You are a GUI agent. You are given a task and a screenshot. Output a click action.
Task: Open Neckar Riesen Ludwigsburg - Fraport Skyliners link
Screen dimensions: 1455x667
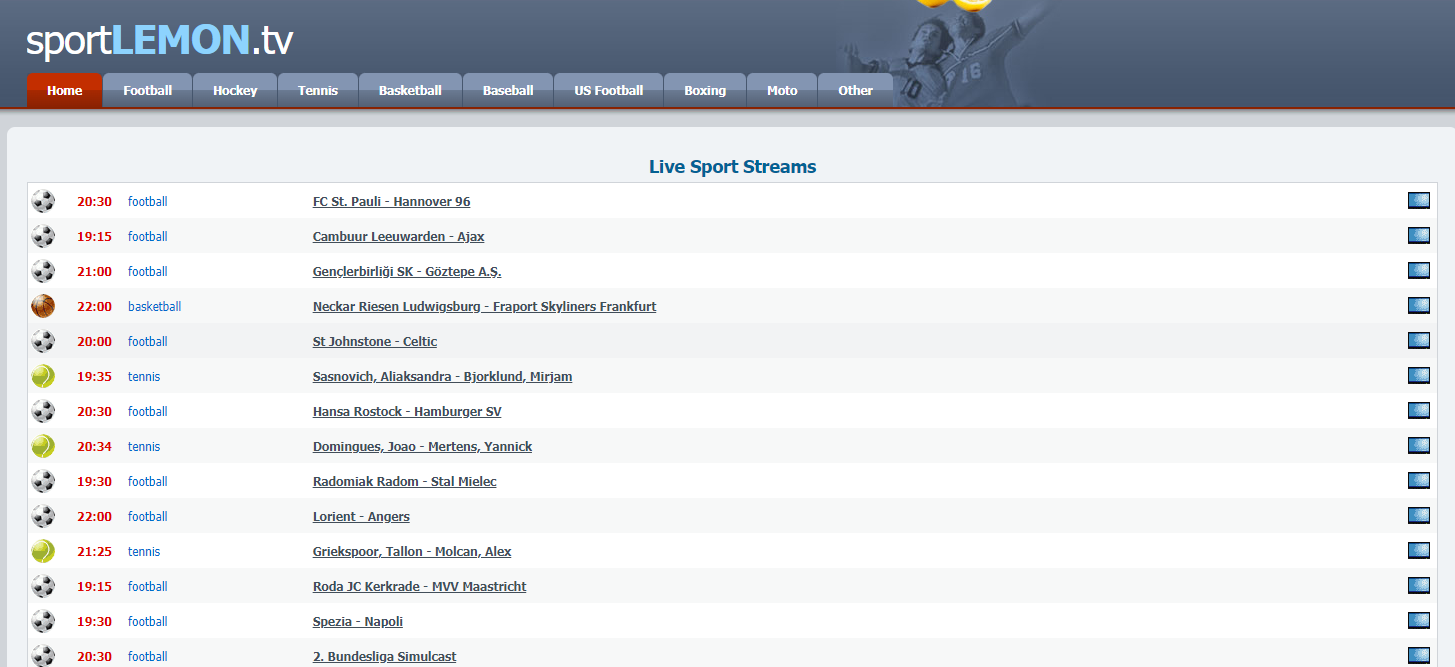click(484, 306)
